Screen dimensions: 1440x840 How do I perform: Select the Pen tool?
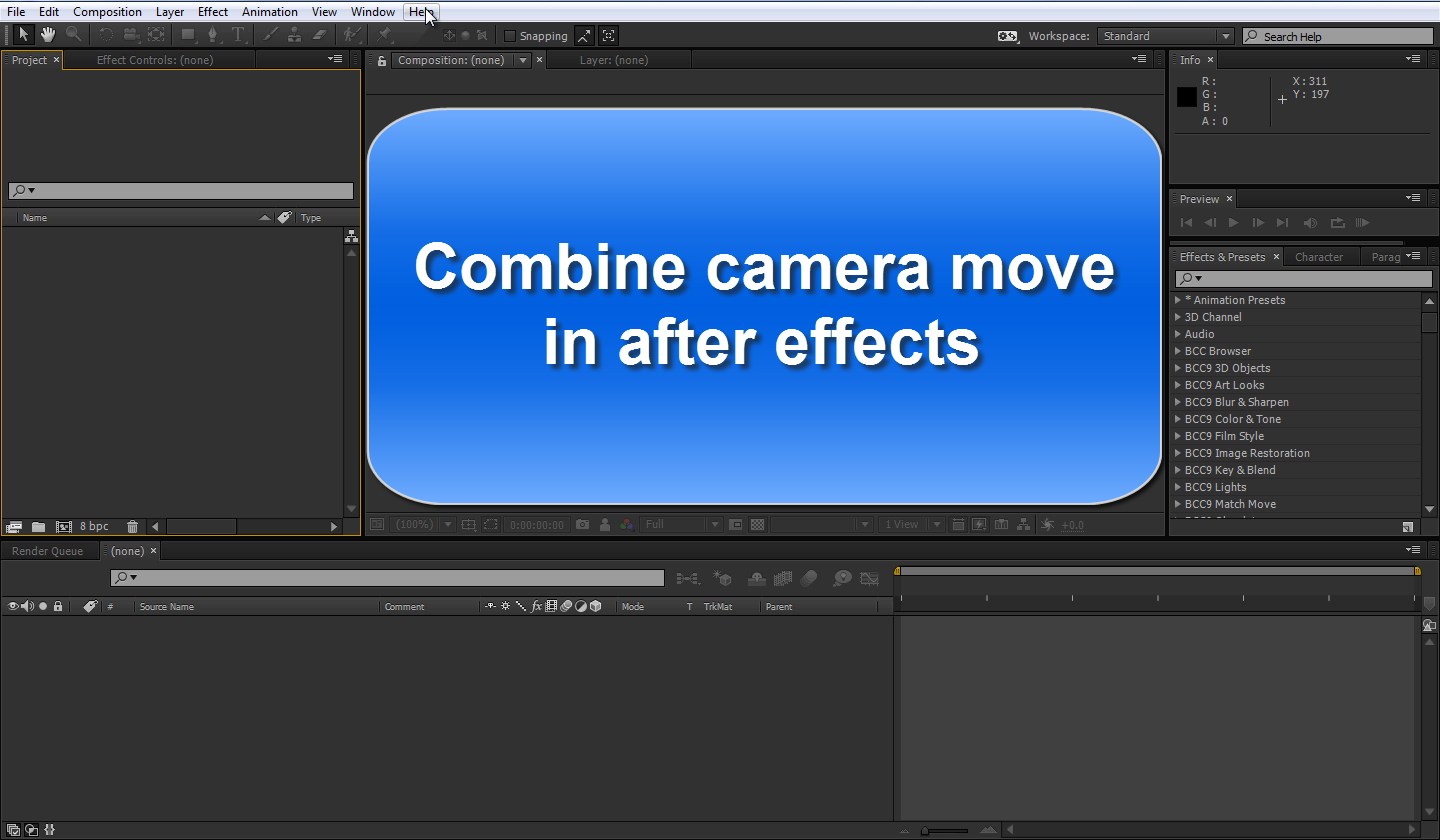coord(213,35)
